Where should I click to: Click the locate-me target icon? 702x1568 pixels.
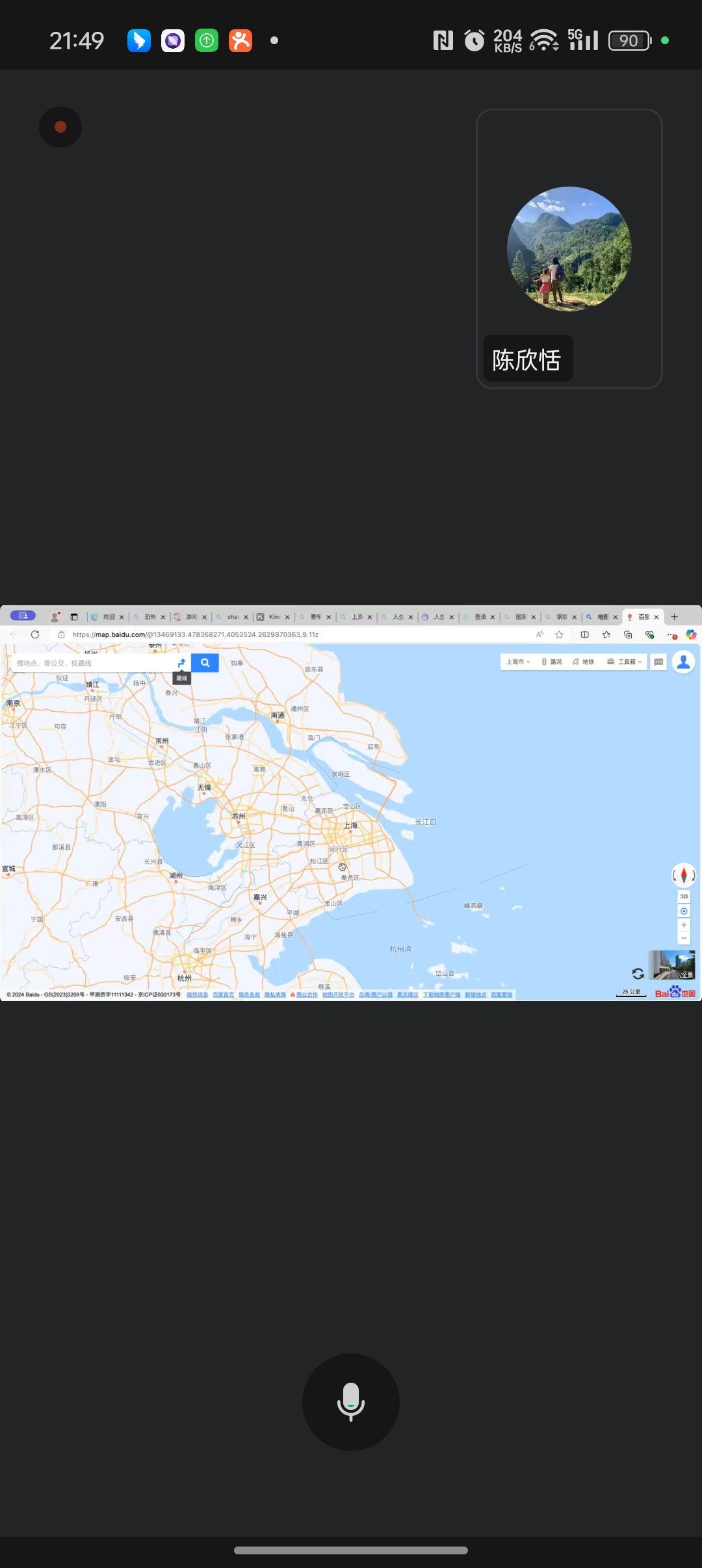click(683, 911)
